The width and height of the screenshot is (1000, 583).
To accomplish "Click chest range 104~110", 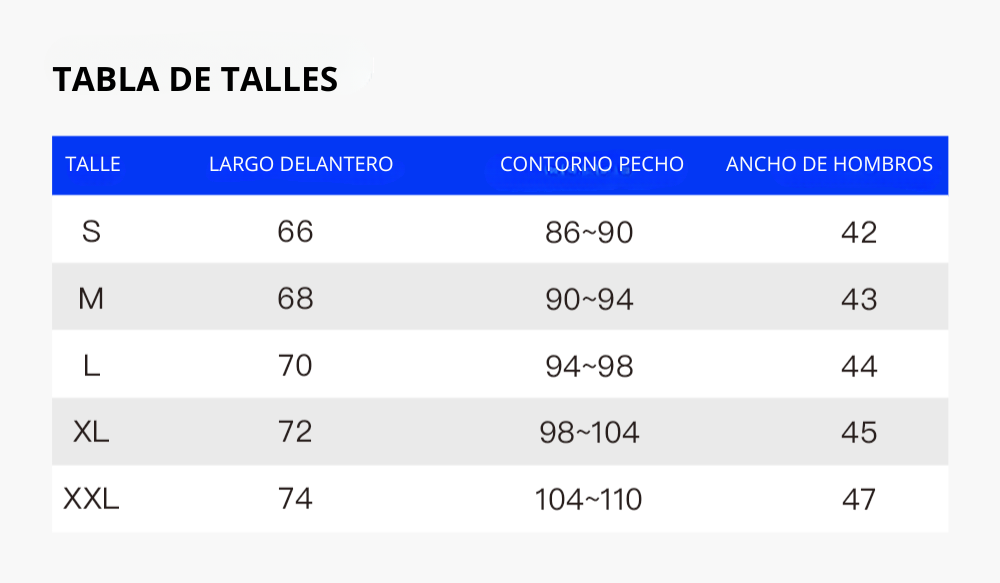I will pyautogui.click(x=589, y=499).
